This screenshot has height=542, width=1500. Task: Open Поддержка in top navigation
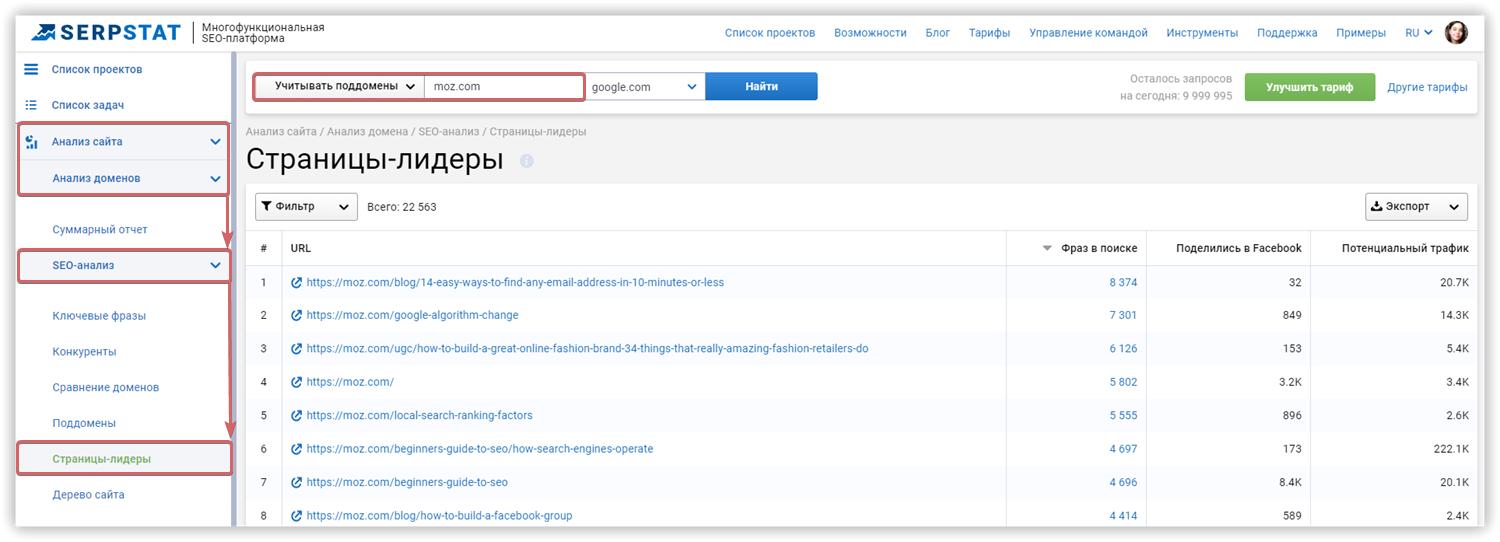[x=1287, y=33]
